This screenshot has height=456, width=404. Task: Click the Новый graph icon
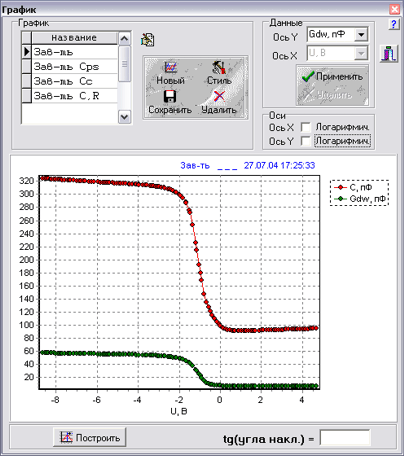(x=171, y=68)
